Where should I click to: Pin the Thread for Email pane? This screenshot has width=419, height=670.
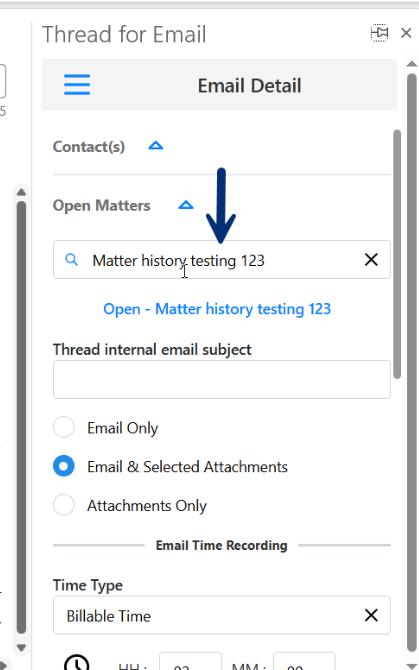pos(379,33)
